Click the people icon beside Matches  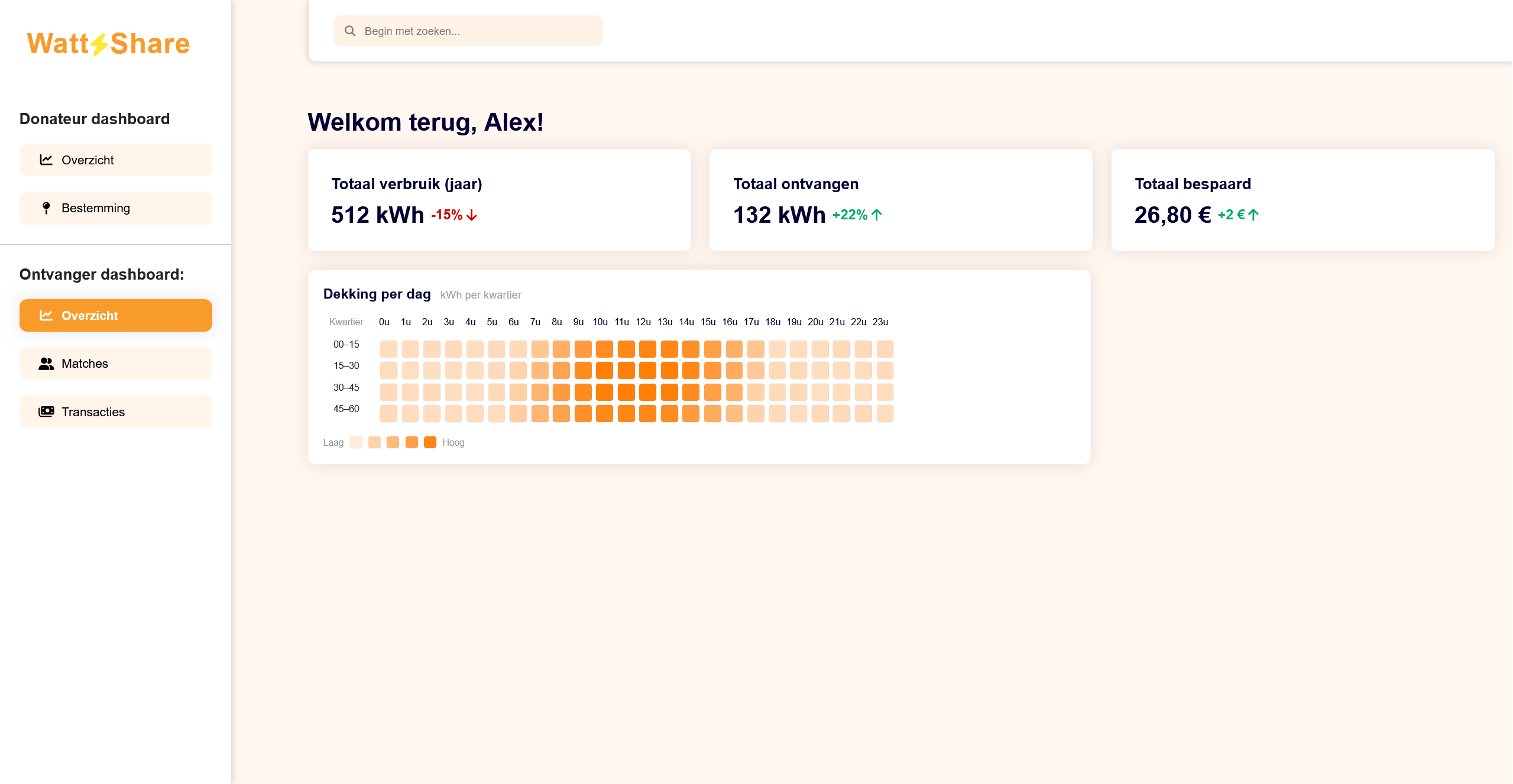tap(46, 364)
